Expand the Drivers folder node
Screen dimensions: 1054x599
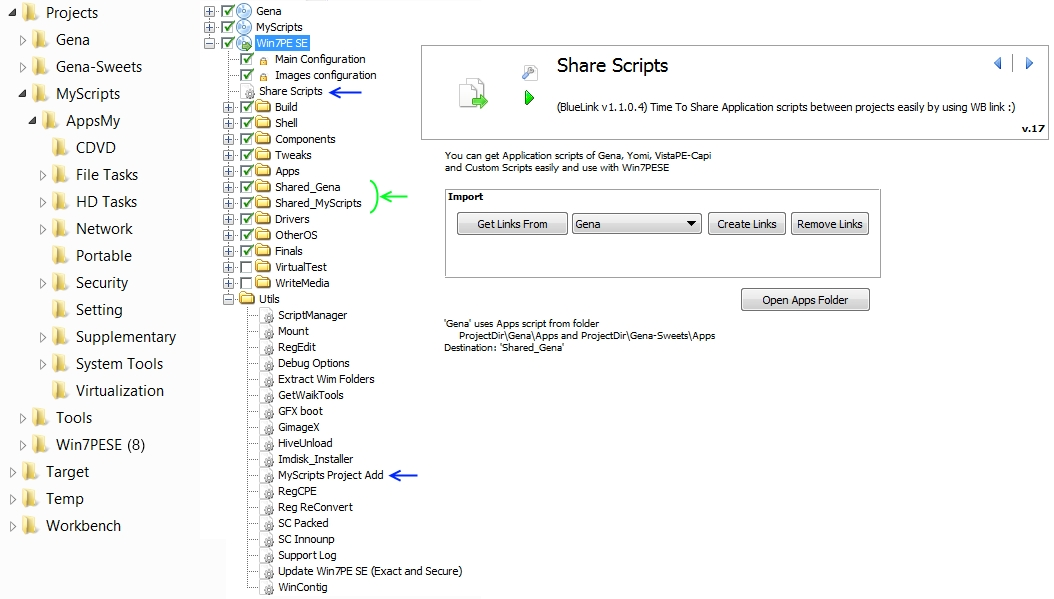[x=229, y=219]
